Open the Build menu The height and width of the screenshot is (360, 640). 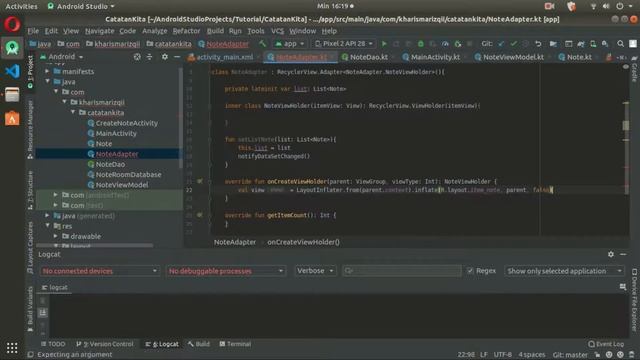215,31
